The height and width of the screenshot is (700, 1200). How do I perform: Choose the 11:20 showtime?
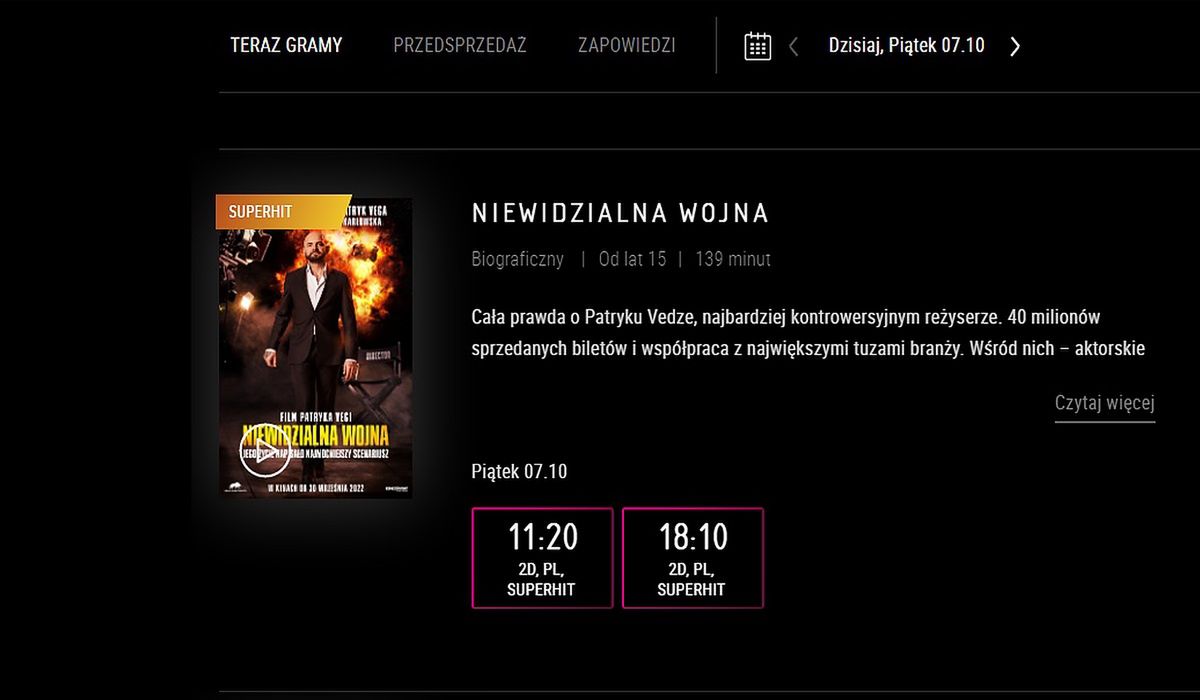542,558
